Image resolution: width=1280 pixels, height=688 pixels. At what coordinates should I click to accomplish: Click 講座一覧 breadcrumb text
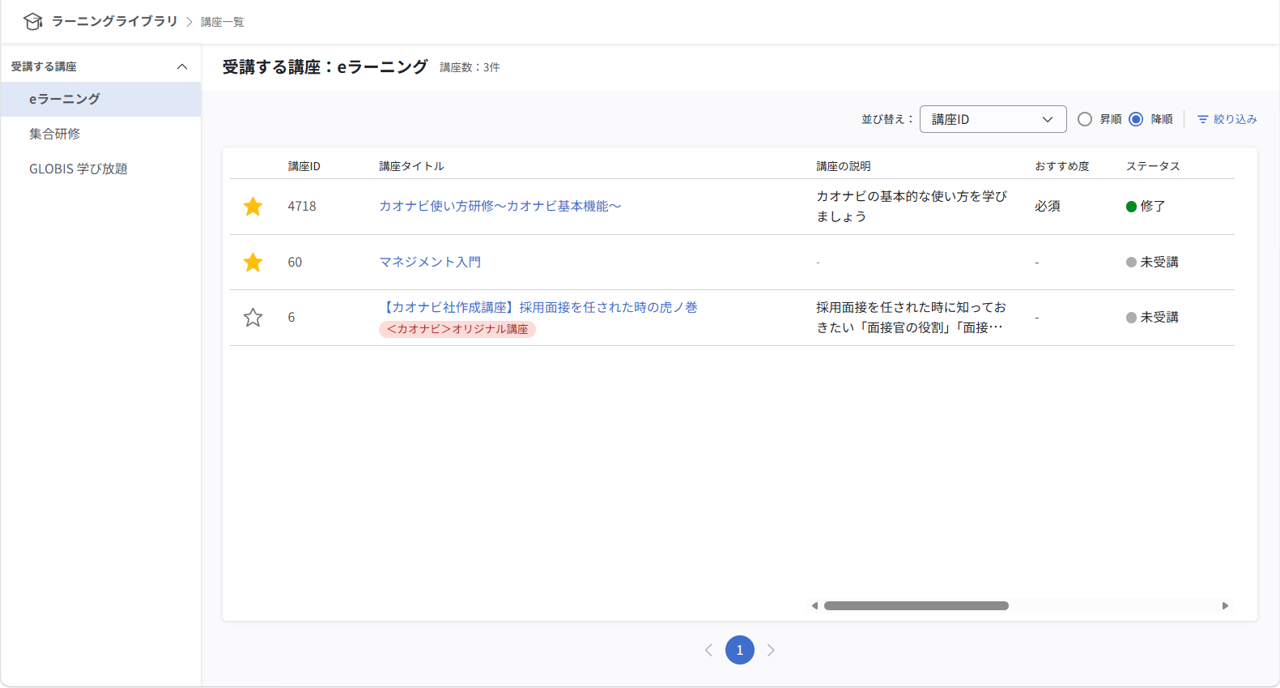click(222, 22)
